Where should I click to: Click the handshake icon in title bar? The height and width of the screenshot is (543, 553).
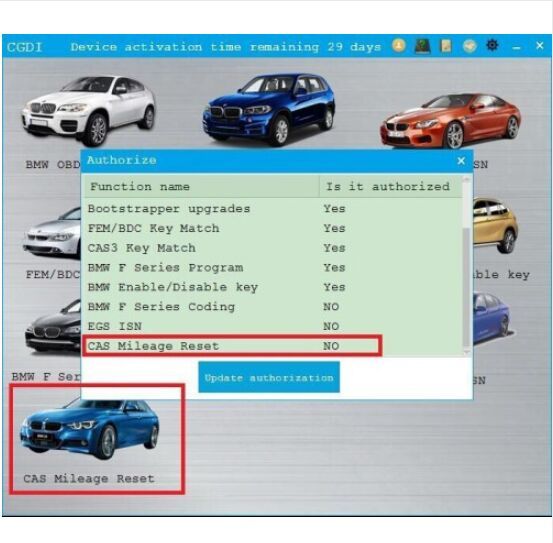(x=469, y=46)
